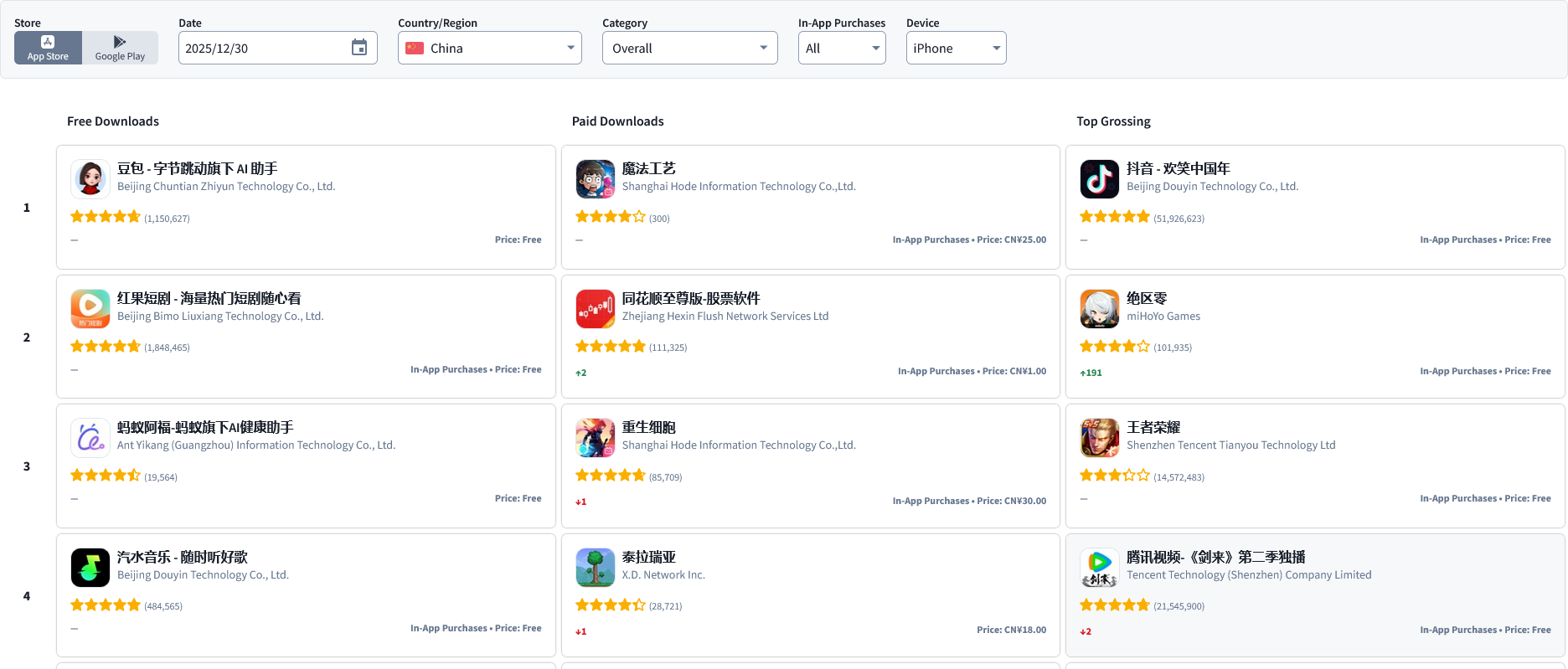The width and height of the screenshot is (1568, 669).
Task: Click the China flag icon in Country/Region
Action: [415, 49]
